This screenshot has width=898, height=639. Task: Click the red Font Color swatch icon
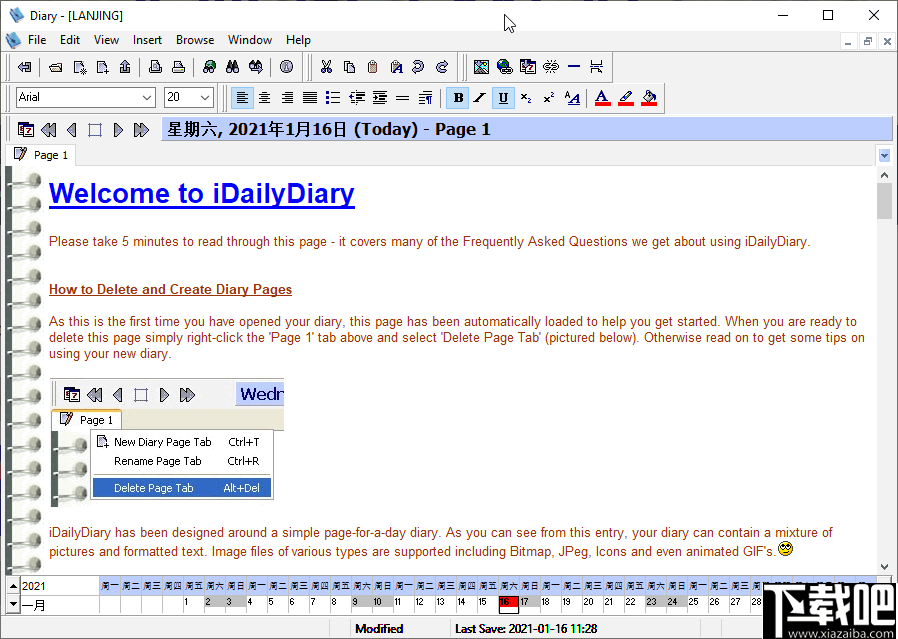click(601, 98)
